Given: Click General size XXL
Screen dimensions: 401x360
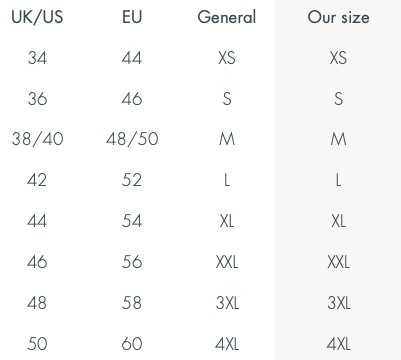Looking at the screenshot, I should [227, 262].
